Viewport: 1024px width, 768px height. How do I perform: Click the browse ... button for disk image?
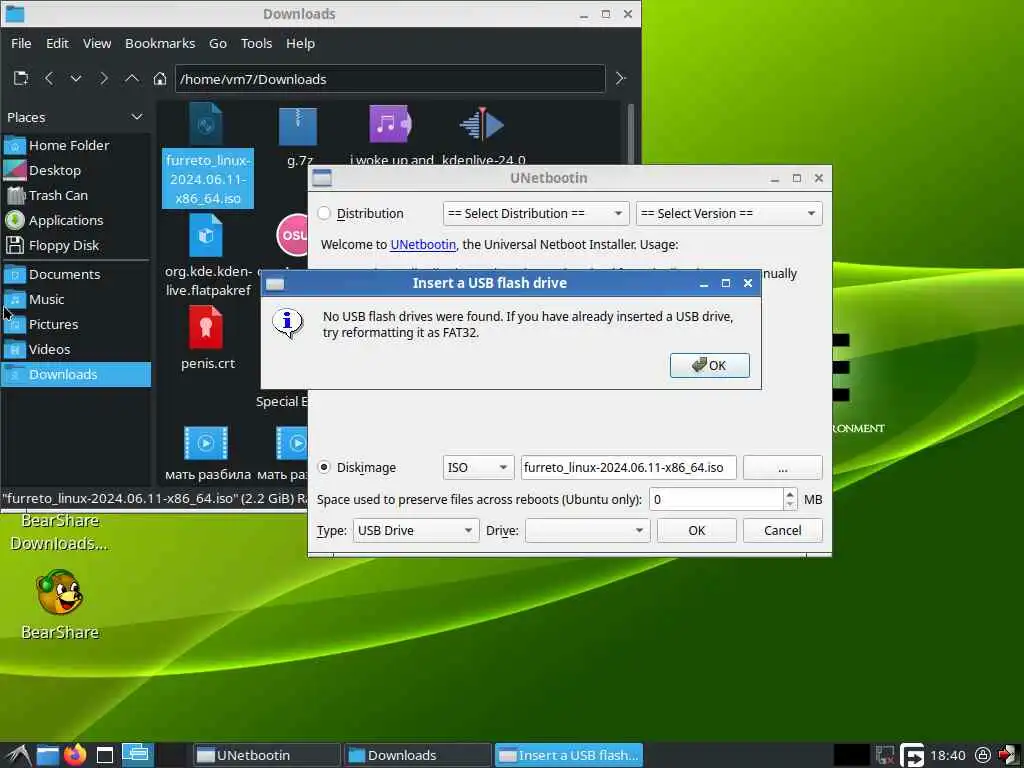[x=782, y=468]
